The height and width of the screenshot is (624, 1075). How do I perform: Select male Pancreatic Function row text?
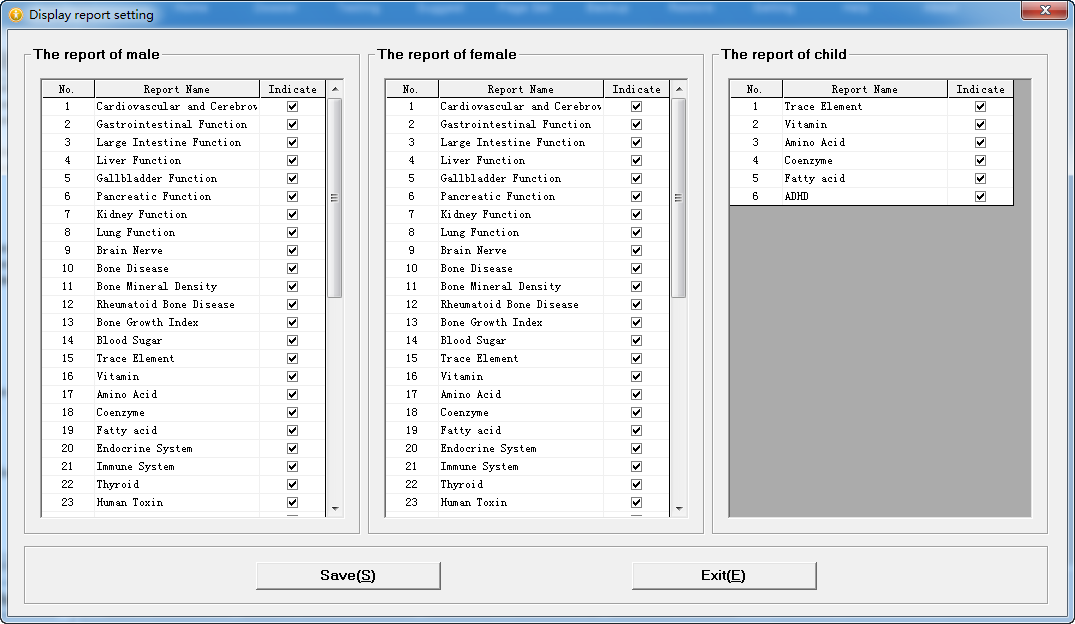[154, 196]
